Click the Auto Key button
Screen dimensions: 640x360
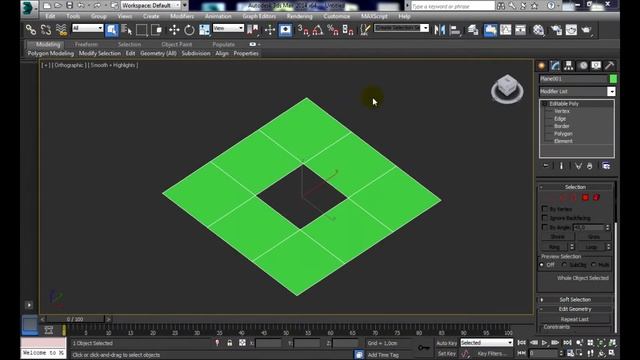tap(447, 343)
